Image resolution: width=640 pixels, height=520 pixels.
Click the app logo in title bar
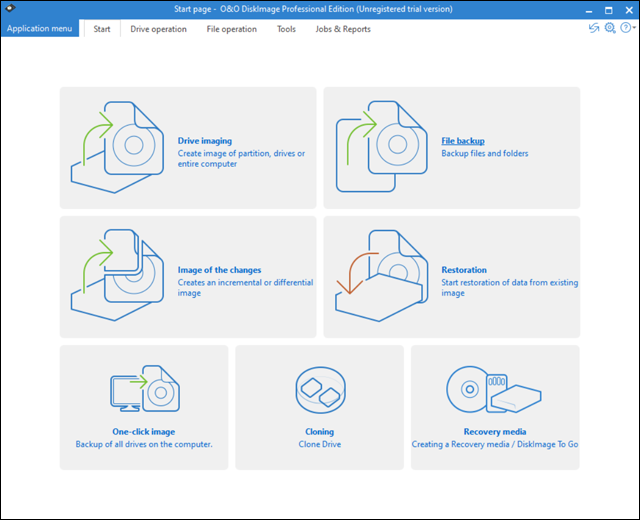[10, 8]
